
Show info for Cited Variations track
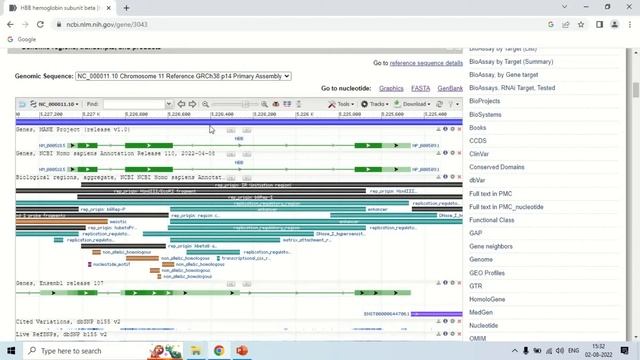point(445,321)
